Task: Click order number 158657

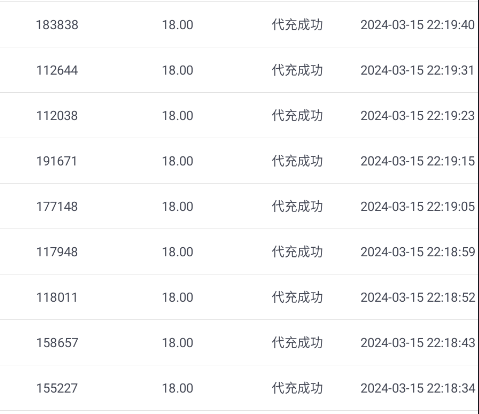Action: 57,343
